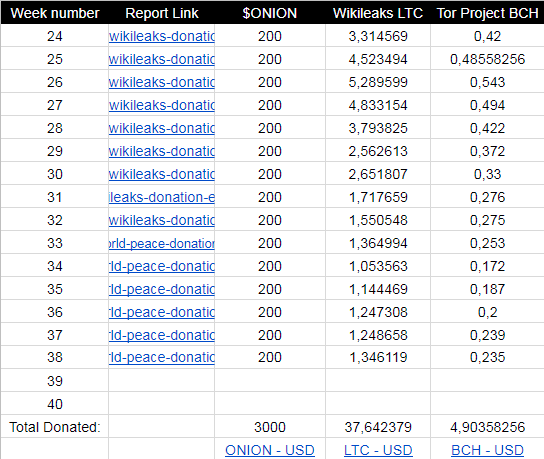Select the $ONION column header
This screenshot has width=544, height=459.
pos(270,13)
